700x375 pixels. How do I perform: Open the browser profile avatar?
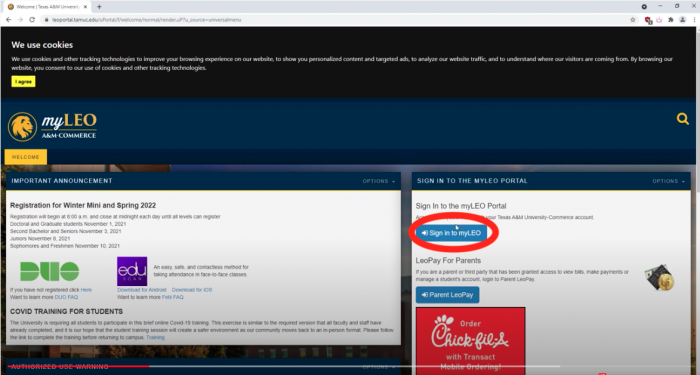(682, 20)
